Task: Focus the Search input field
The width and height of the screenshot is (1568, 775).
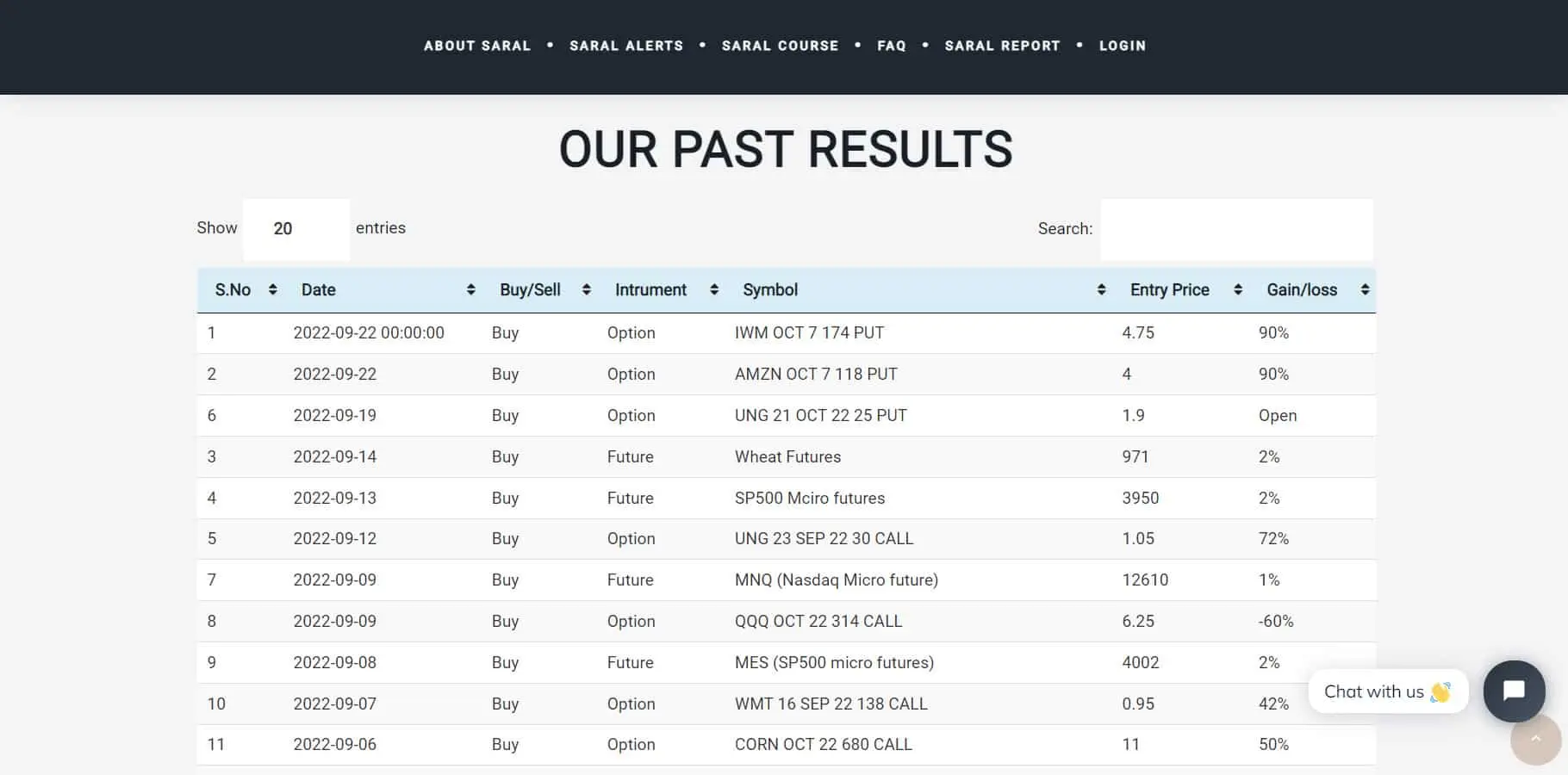Action: (x=1236, y=229)
